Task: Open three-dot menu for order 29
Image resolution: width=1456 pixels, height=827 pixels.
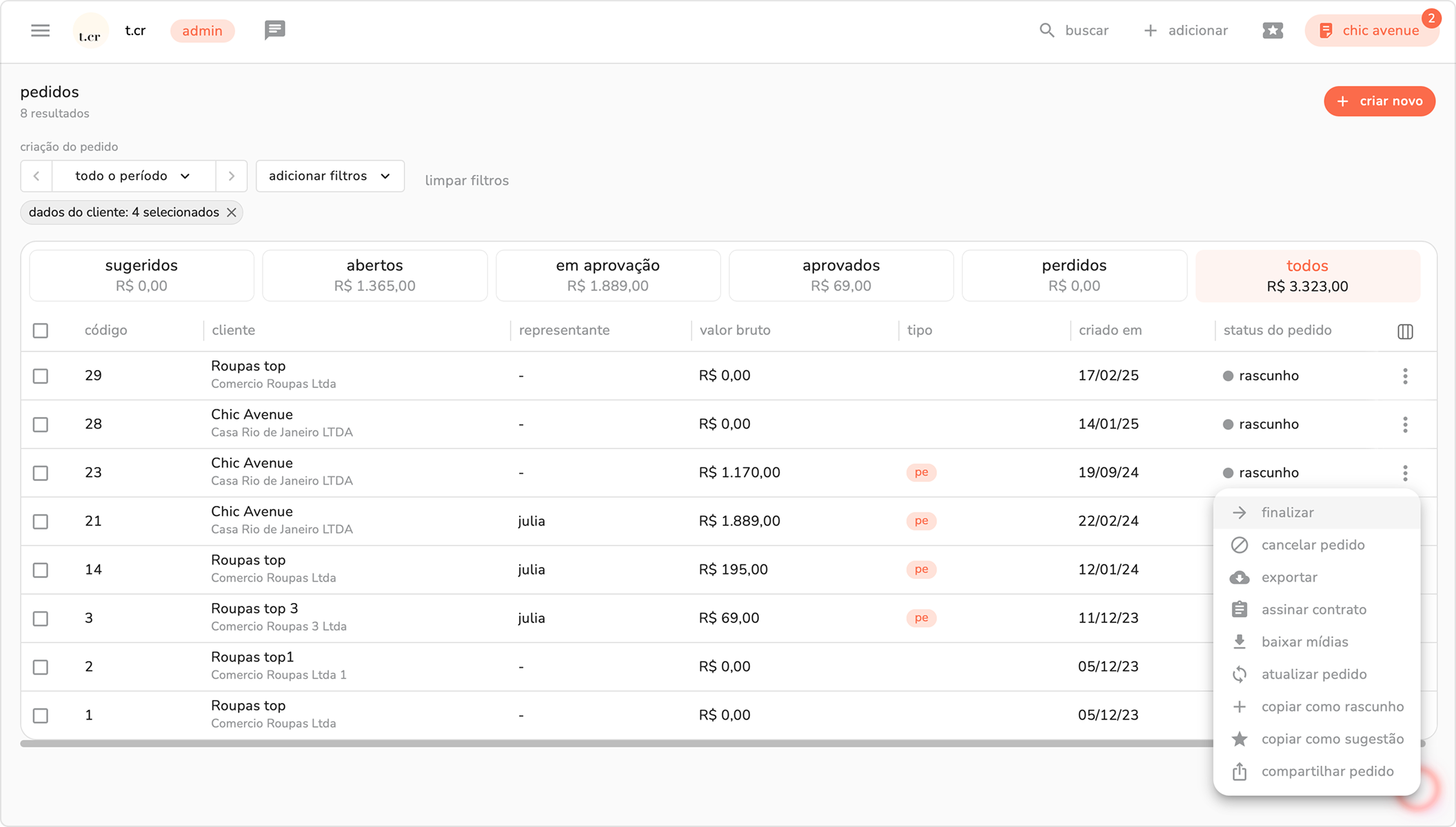Action: 1405,376
